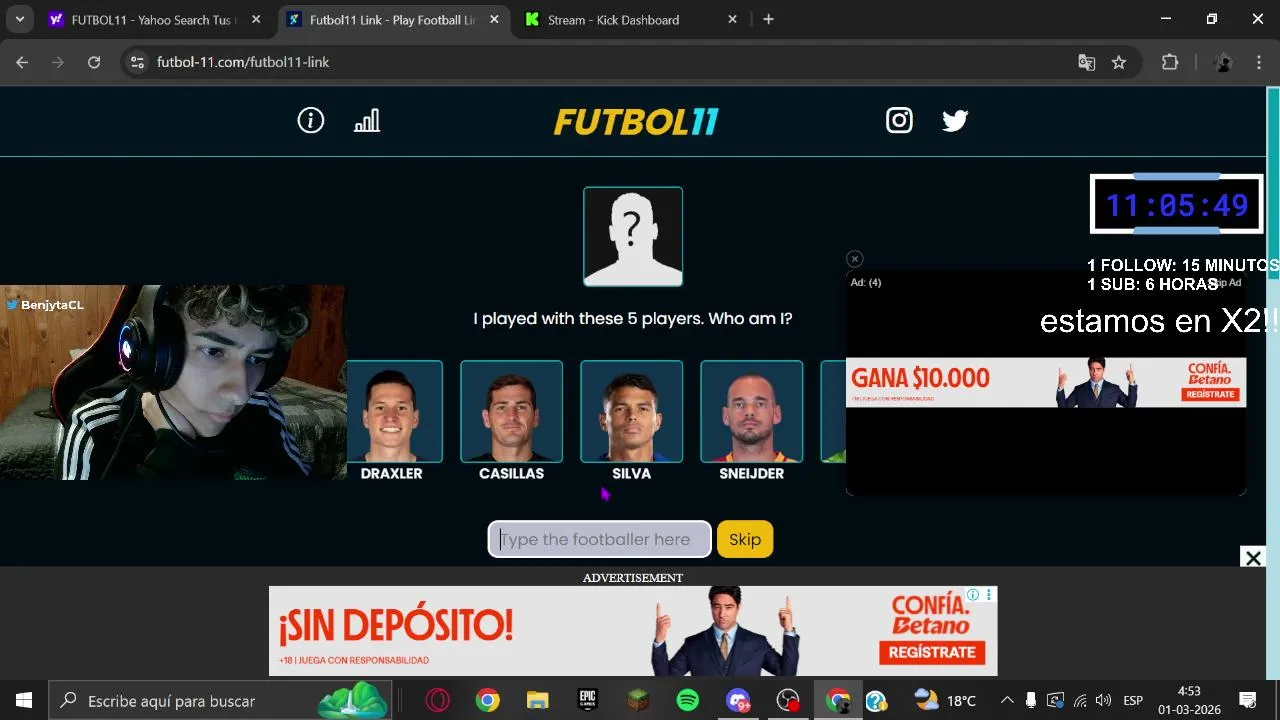Click the FUTBOL11 logo

636,122
